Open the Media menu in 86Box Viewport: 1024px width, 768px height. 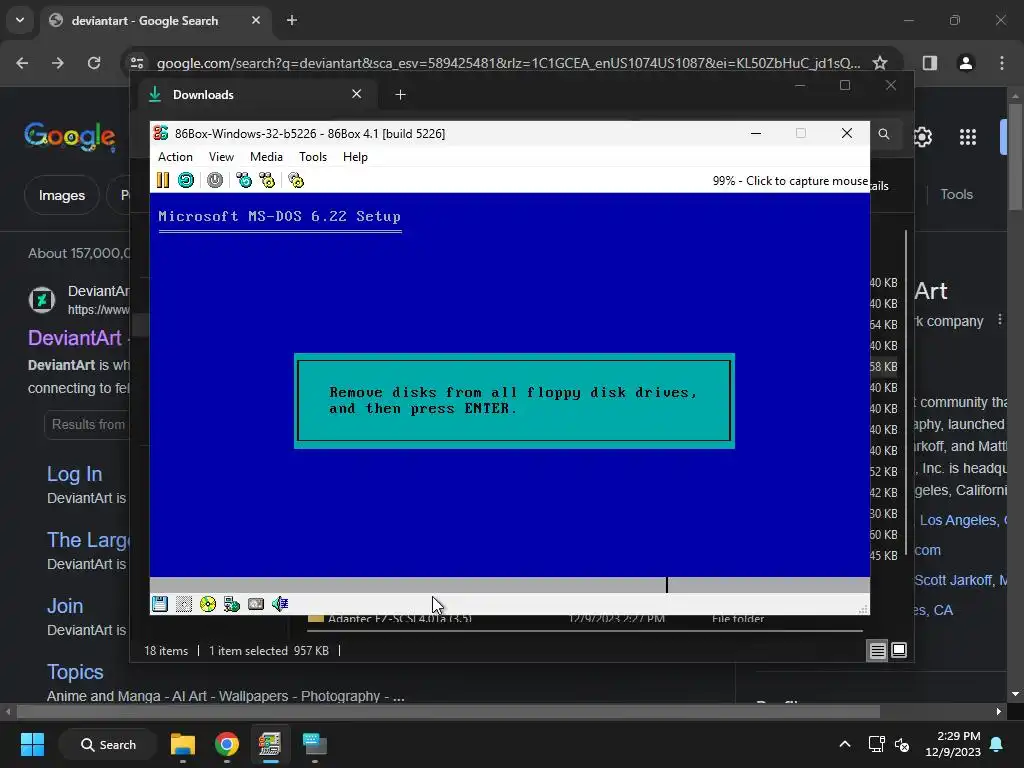(266, 157)
